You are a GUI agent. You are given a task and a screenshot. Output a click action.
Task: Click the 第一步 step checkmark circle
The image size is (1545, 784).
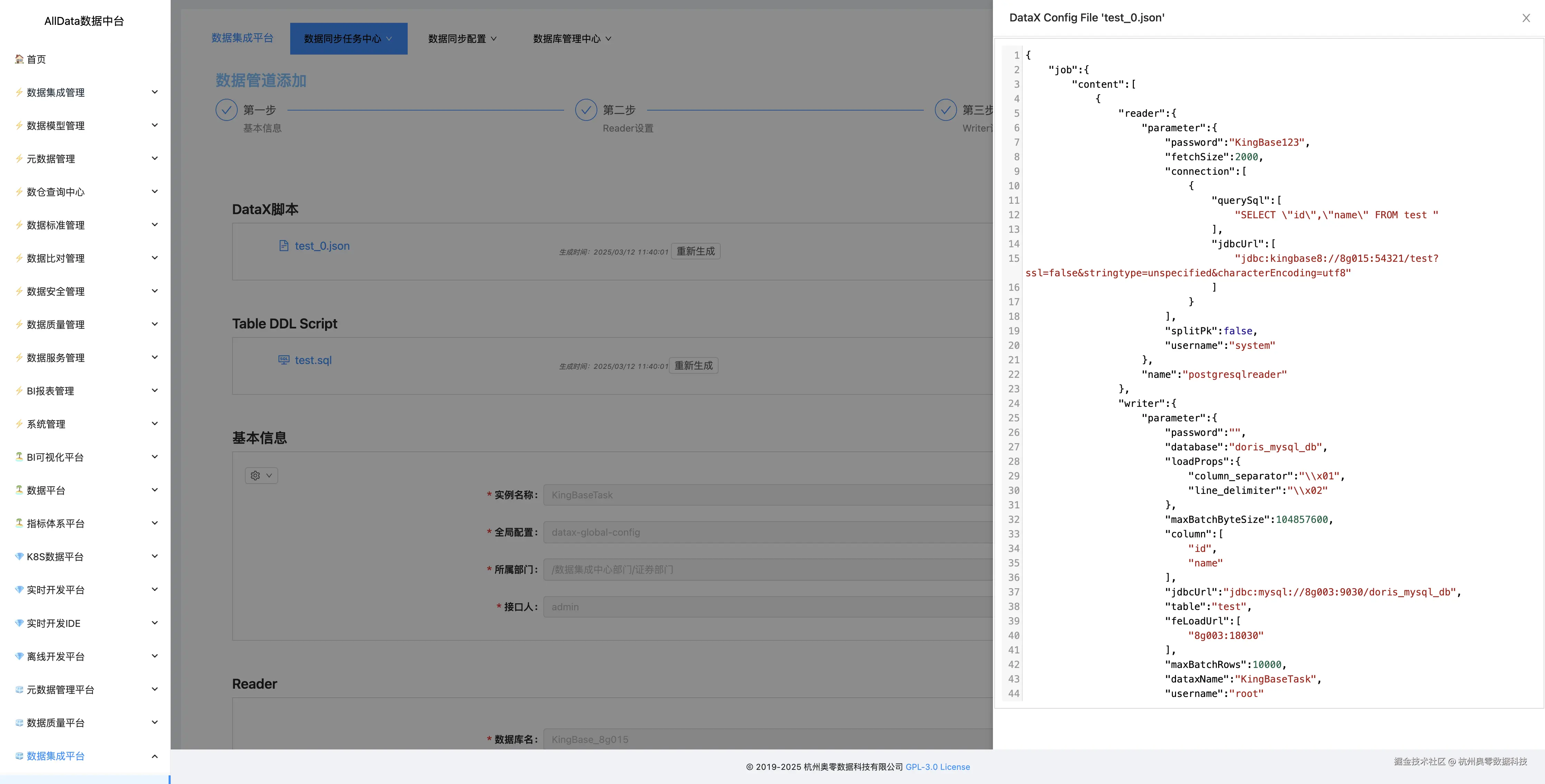(x=226, y=110)
